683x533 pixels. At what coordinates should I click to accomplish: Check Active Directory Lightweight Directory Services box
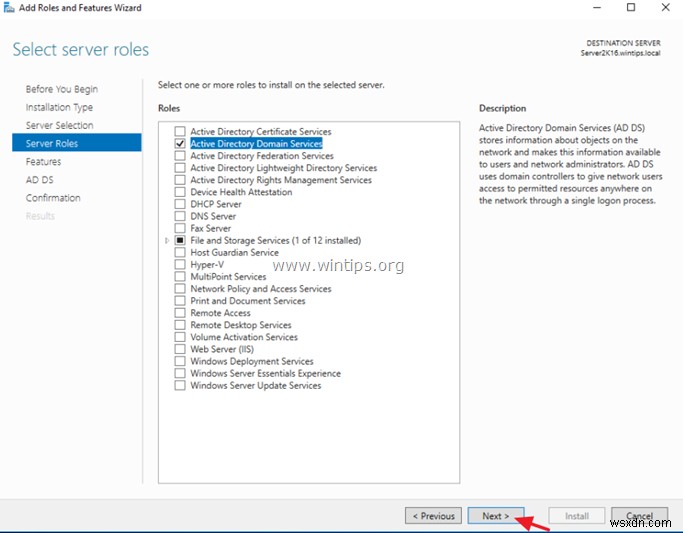[x=180, y=168]
